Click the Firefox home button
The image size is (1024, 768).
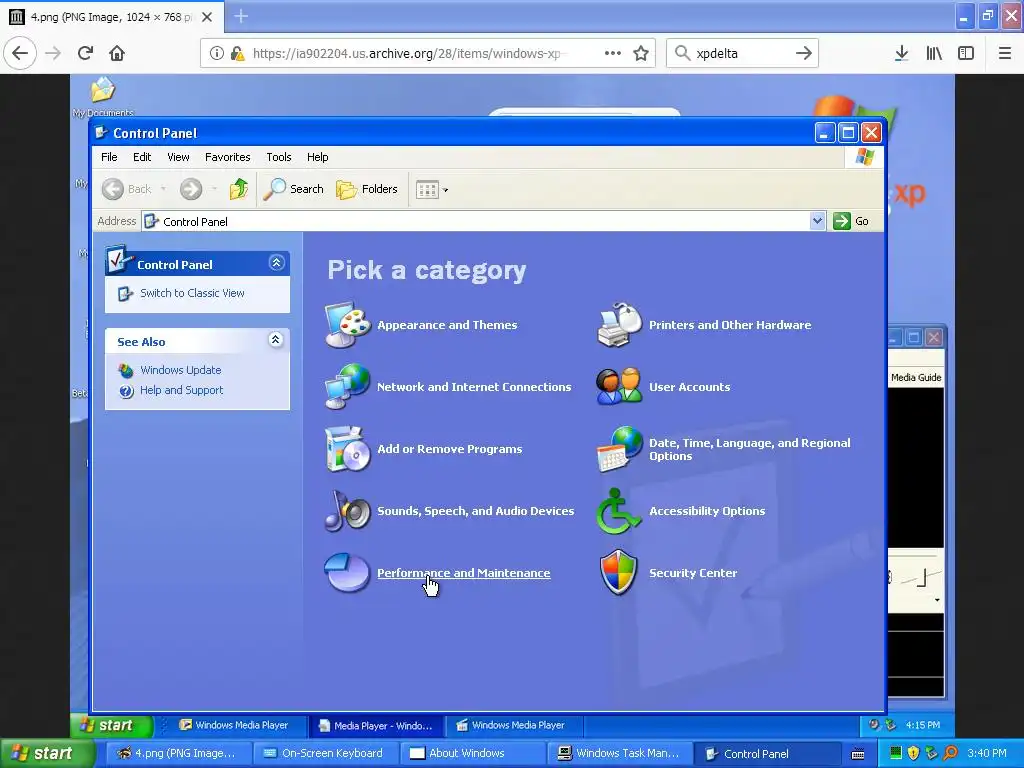coord(117,53)
